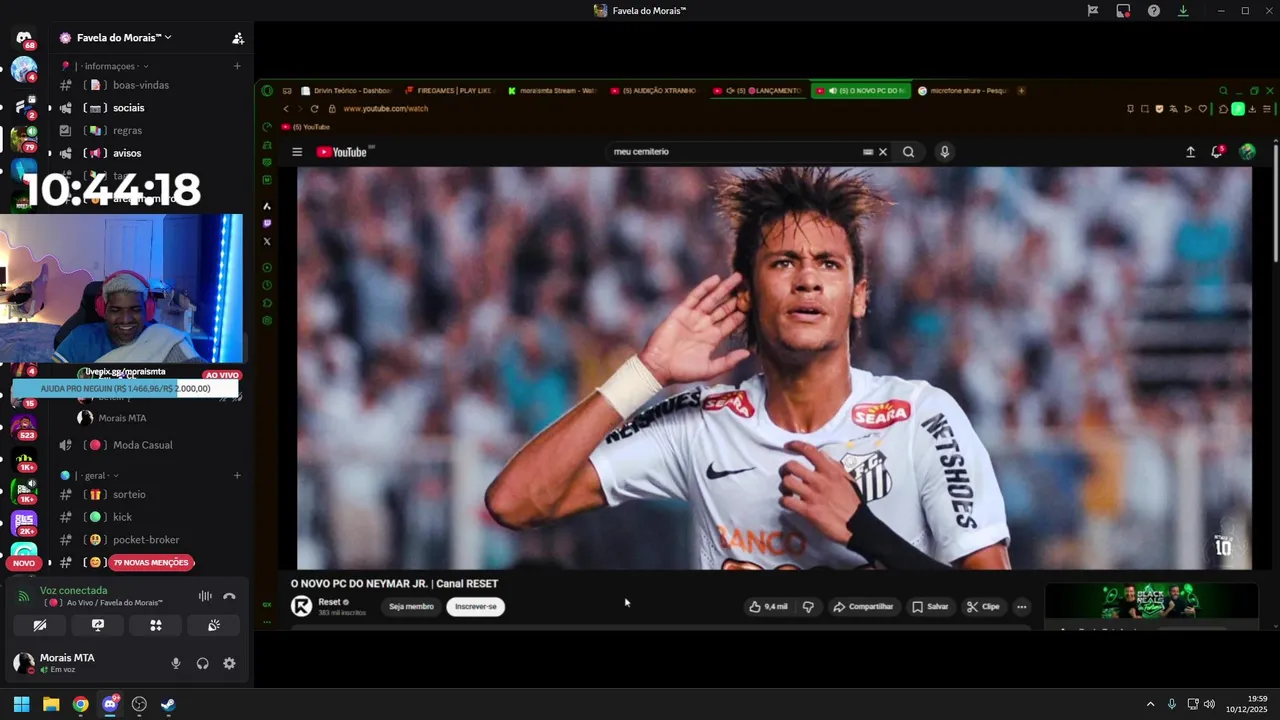This screenshot has width=1280, height=720.
Task: Open YouTube notifications bell
Action: click(1218, 152)
